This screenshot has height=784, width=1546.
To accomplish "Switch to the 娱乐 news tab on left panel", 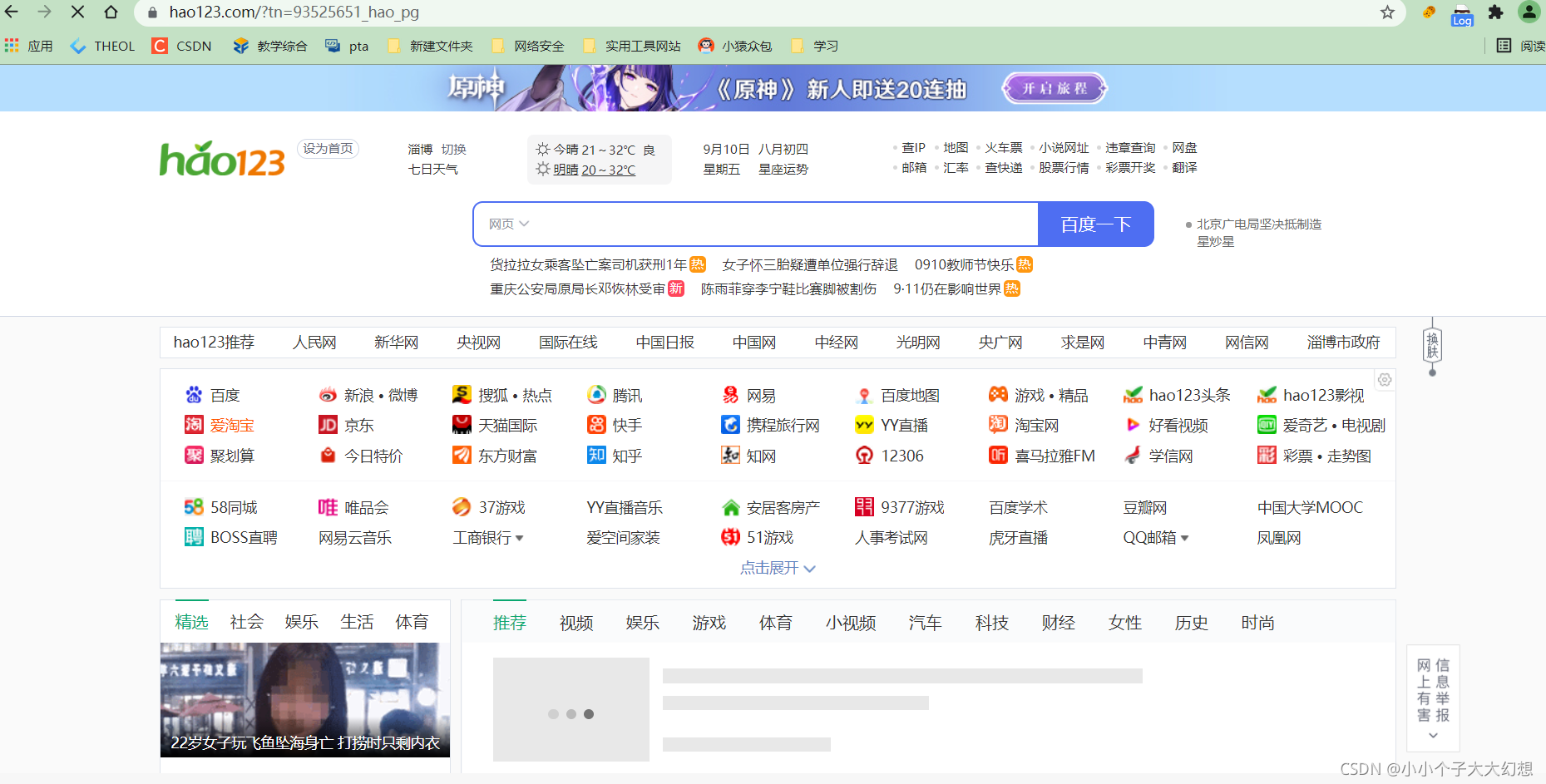I will tap(301, 622).
